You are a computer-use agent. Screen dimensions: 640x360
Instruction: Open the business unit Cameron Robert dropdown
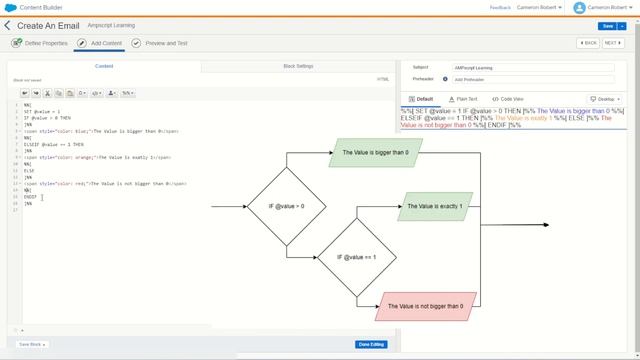(x=539, y=7)
